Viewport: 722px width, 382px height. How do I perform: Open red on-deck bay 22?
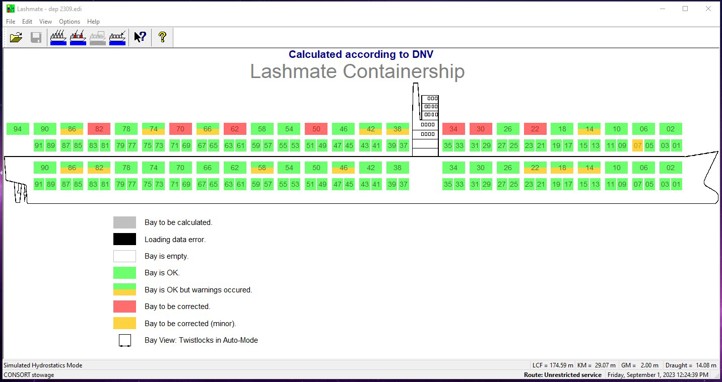pos(535,129)
